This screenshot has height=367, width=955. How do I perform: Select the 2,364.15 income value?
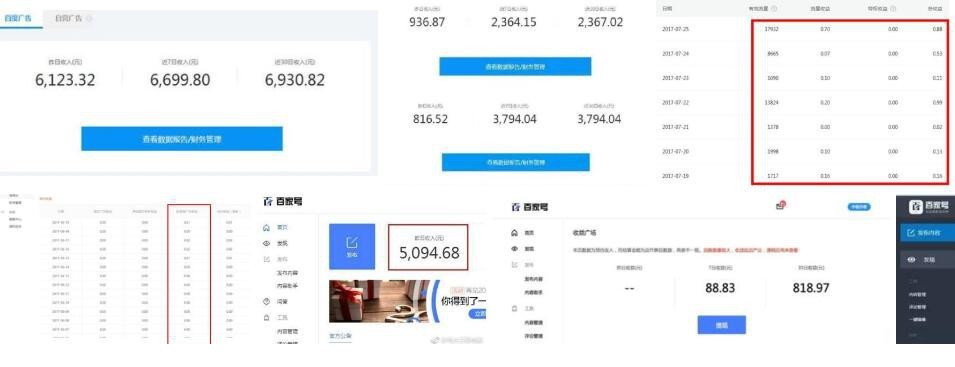tap(514, 23)
